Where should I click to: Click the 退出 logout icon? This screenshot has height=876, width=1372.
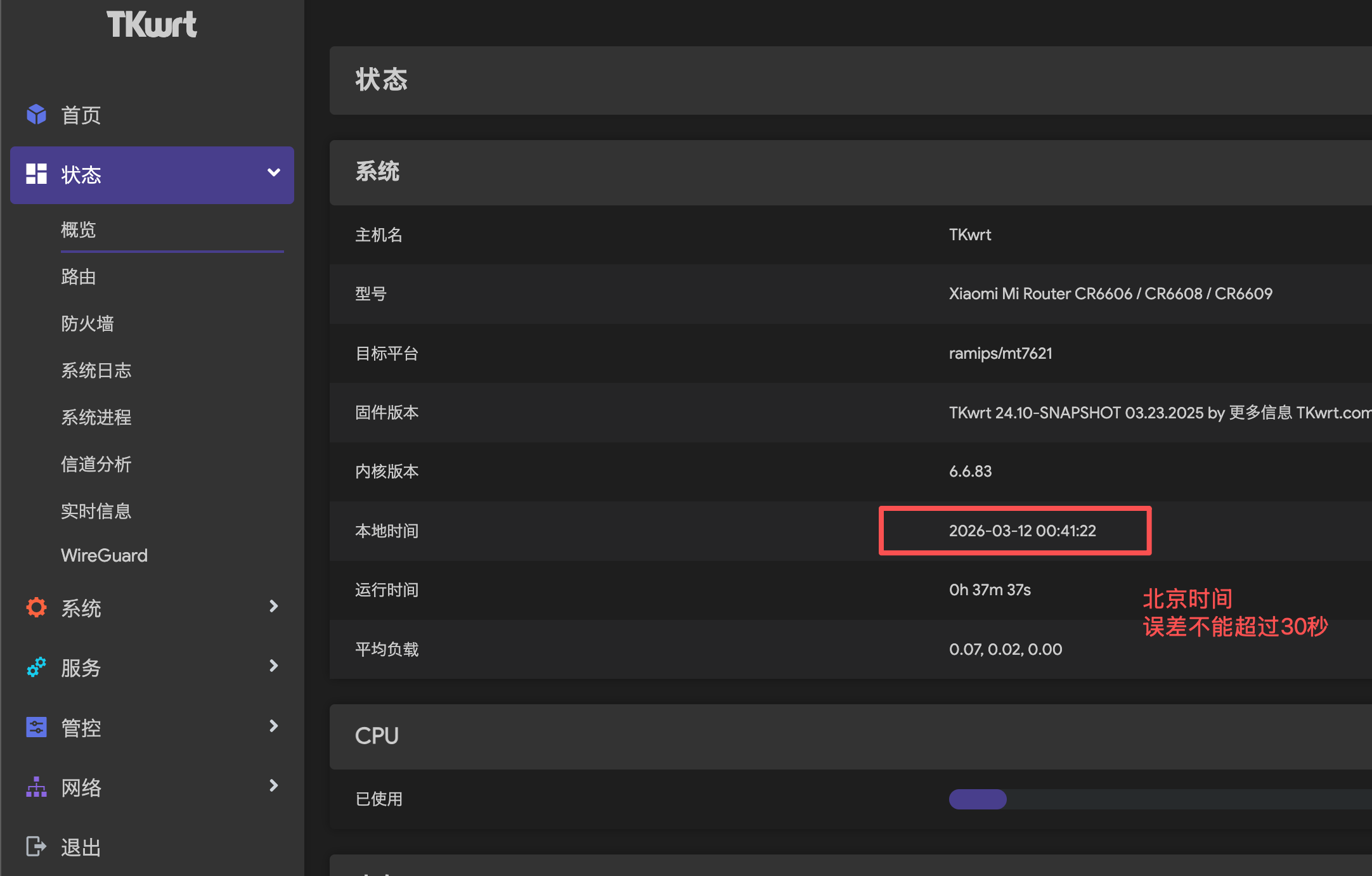36,846
